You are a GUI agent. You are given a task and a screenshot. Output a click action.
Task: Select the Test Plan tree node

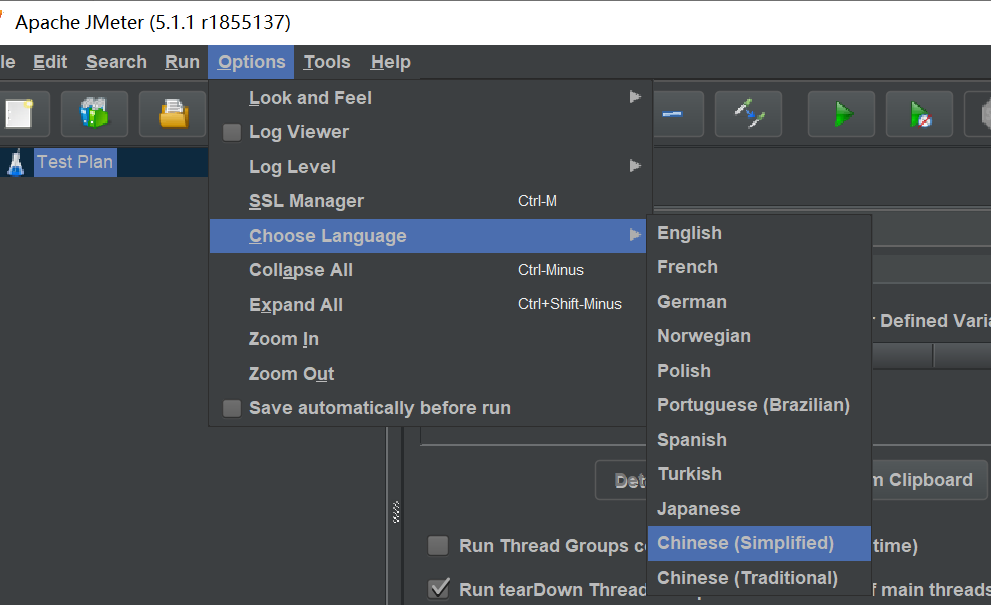pyautogui.click(x=75, y=162)
